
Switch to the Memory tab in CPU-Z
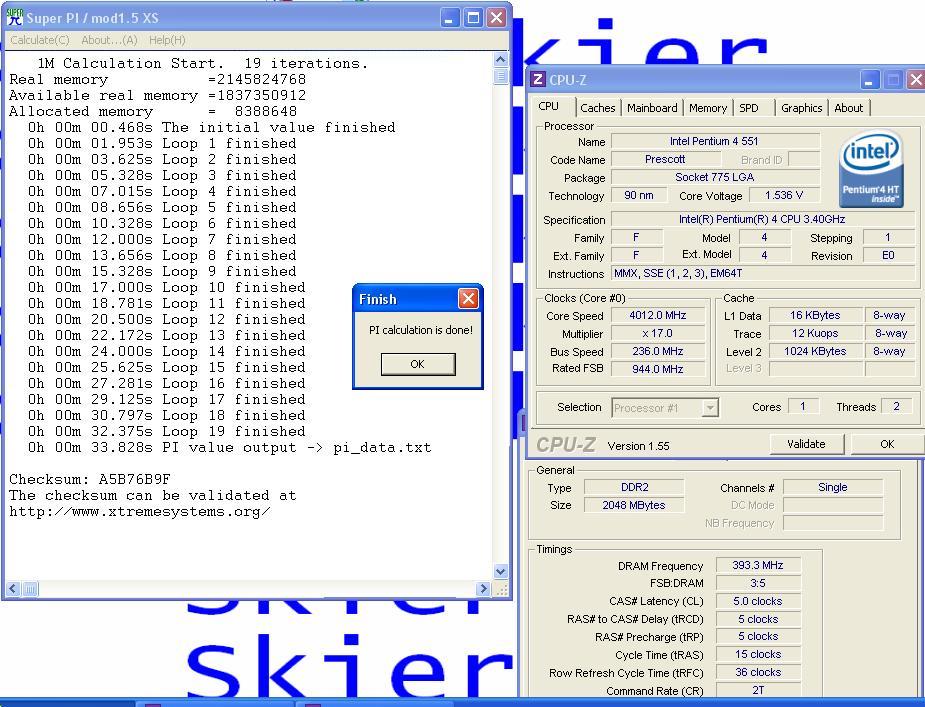pyautogui.click(x=707, y=108)
